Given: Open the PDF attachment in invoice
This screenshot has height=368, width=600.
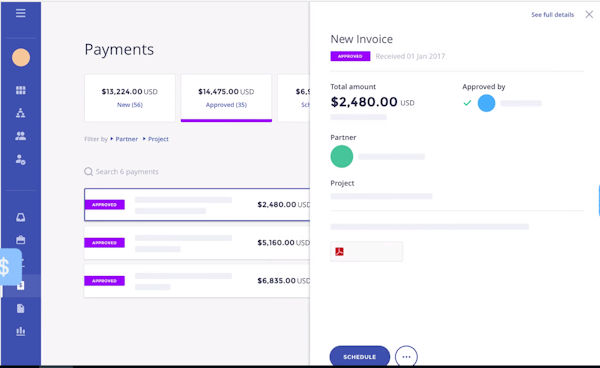Looking at the screenshot, I should tap(367, 251).
